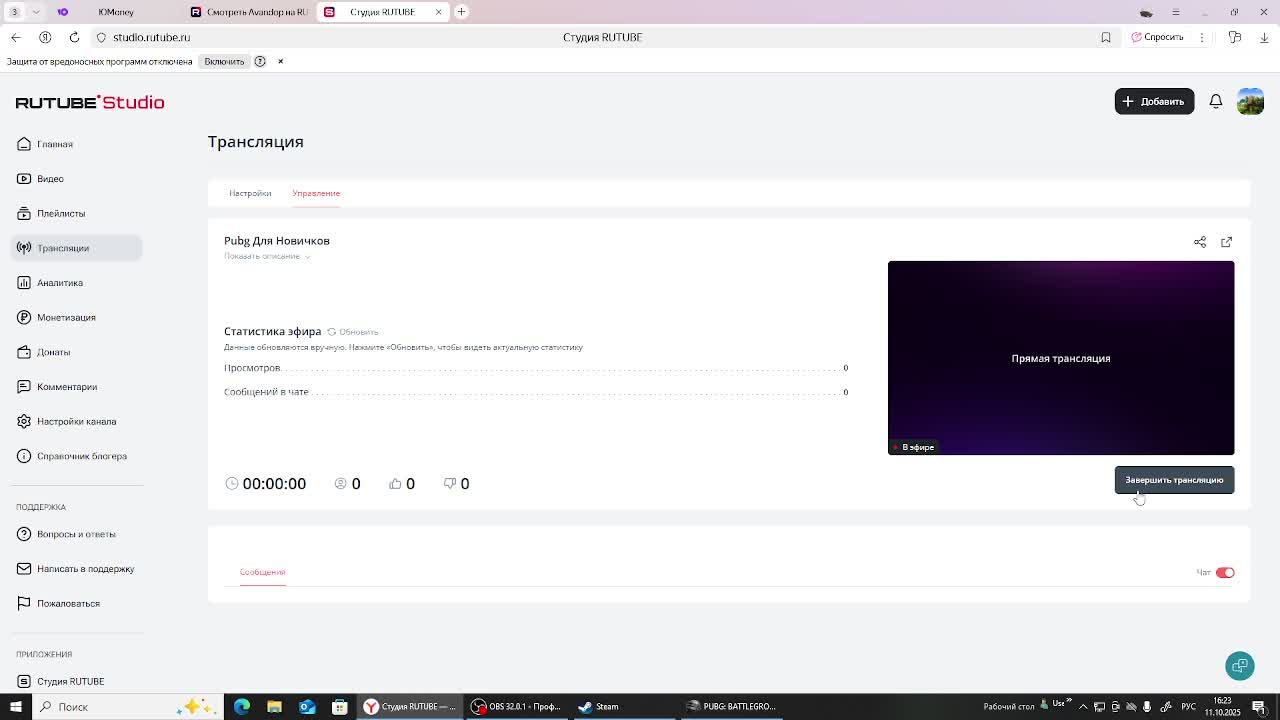This screenshot has height=720, width=1280.
Task: Open the support chat floating button
Action: click(1240, 666)
